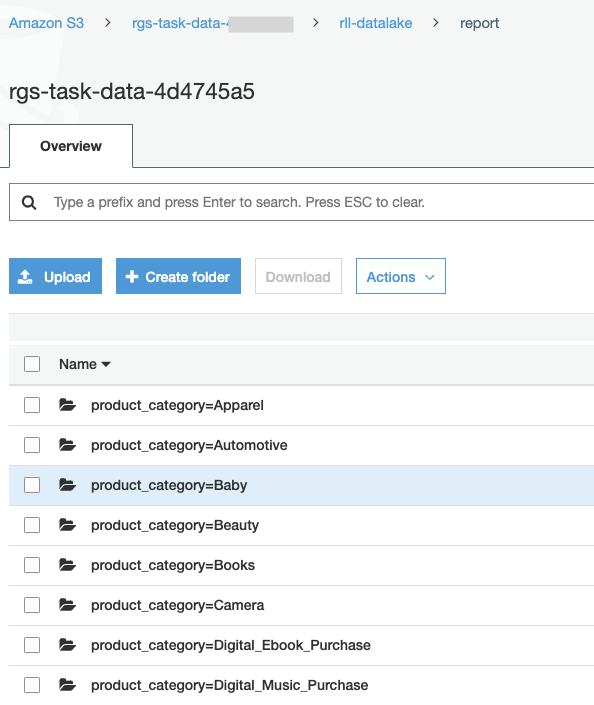Tick the select-all checkbox next to Name
The image size is (594, 705).
tap(32, 364)
